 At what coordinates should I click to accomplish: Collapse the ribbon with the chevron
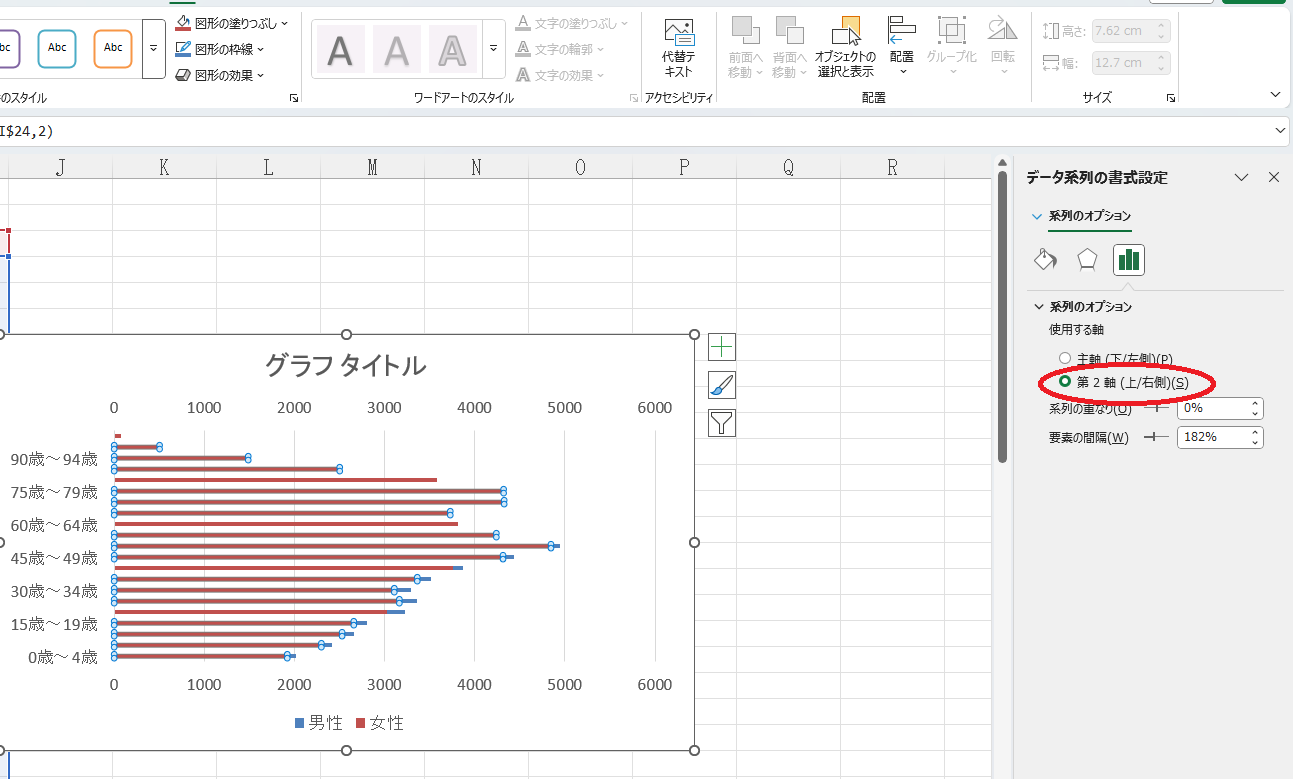click(x=1275, y=94)
